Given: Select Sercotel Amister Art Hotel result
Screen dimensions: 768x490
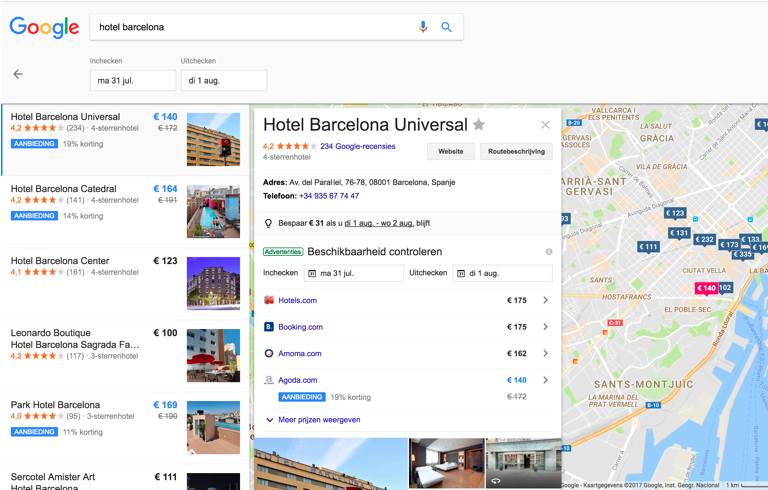Looking at the screenshot, I should [x=124, y=478].
